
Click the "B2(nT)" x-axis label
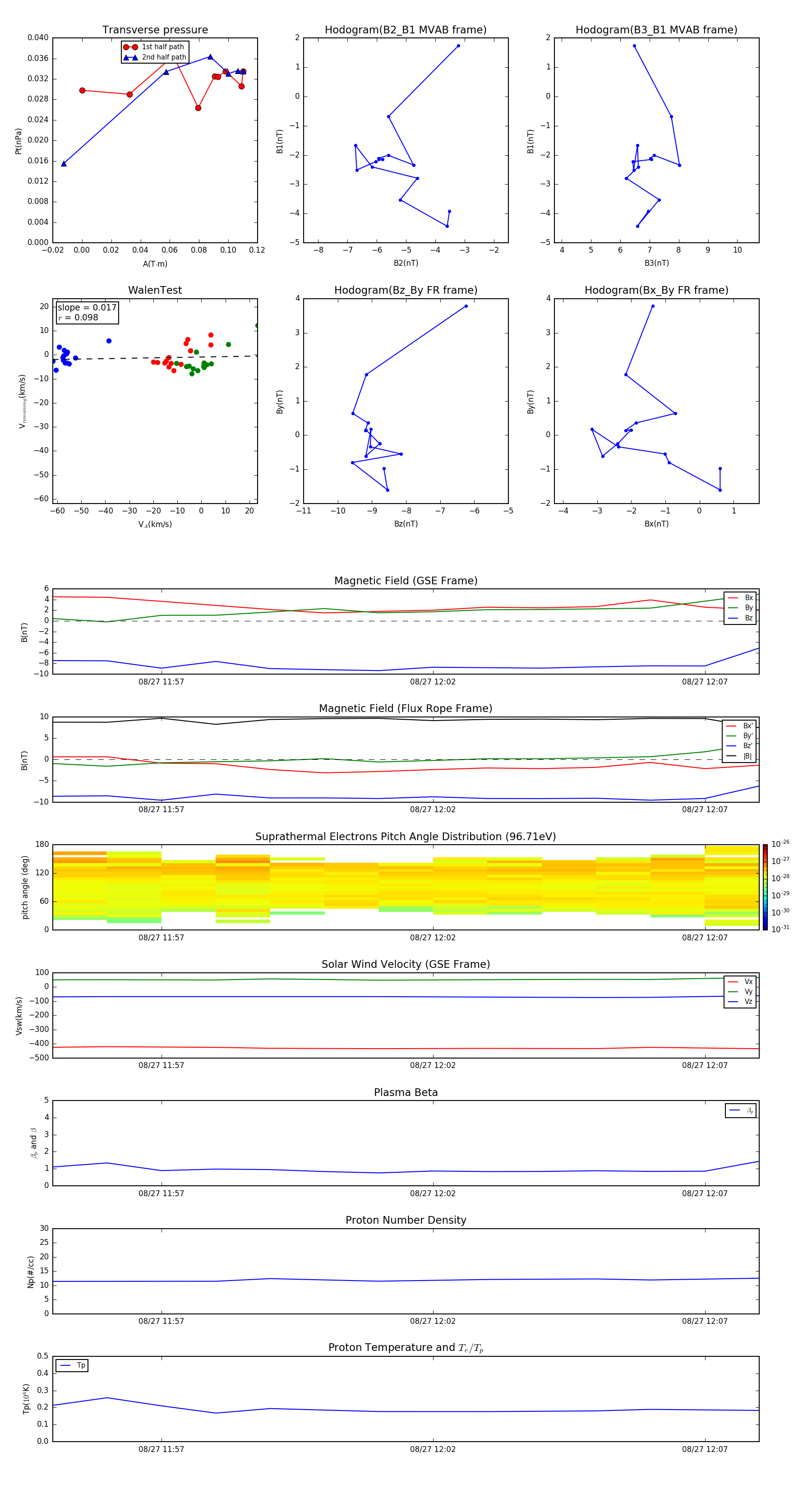[x=406, y=263]
